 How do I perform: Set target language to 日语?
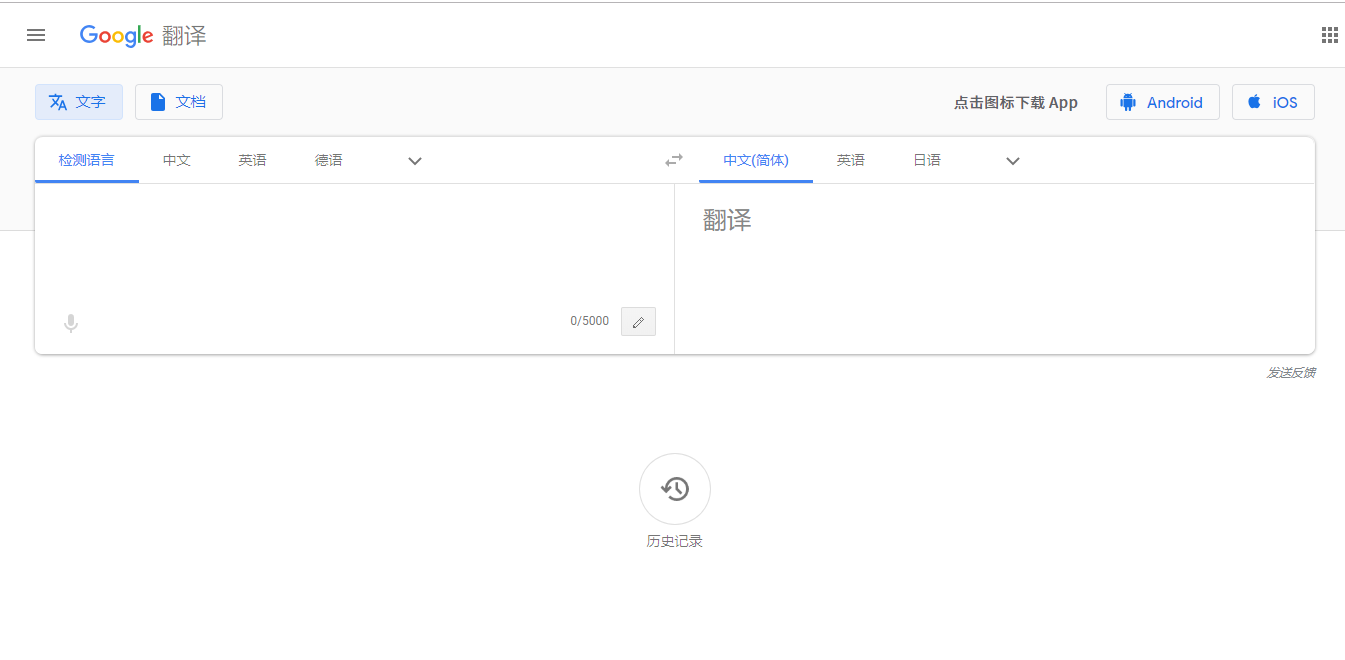[x=927, y=160]
